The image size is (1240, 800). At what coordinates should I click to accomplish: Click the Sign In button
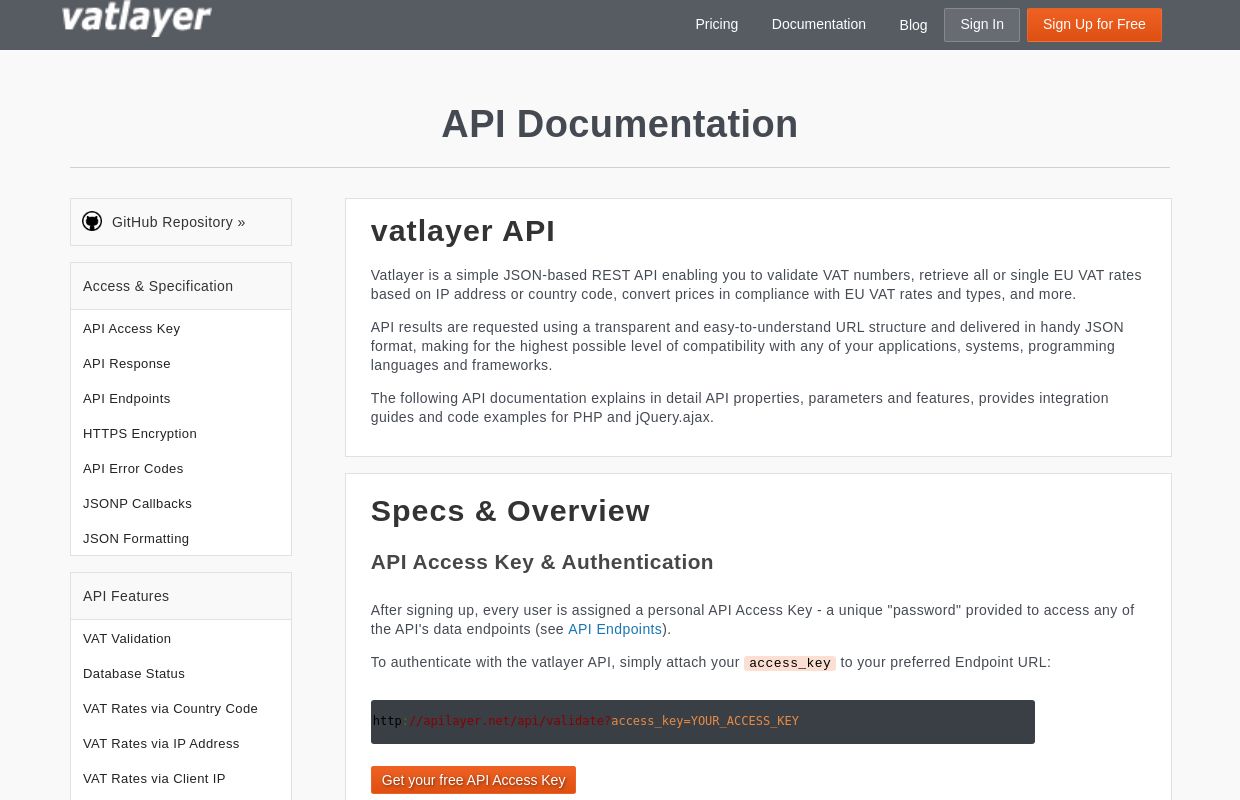[x=982, y=25]
